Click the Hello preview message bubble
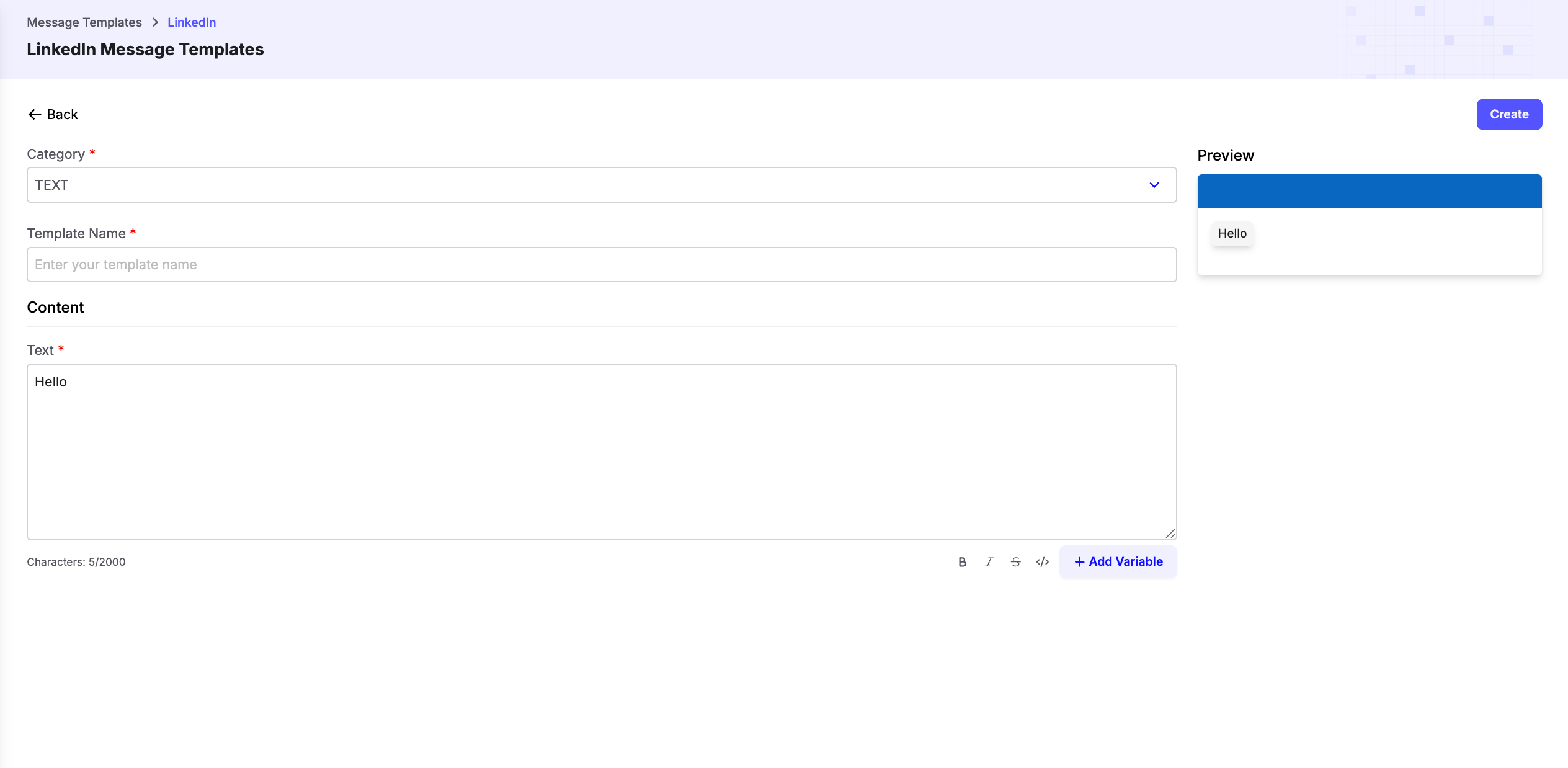The width and height of the screenshot is (1568, 768). click(1232, 234)
